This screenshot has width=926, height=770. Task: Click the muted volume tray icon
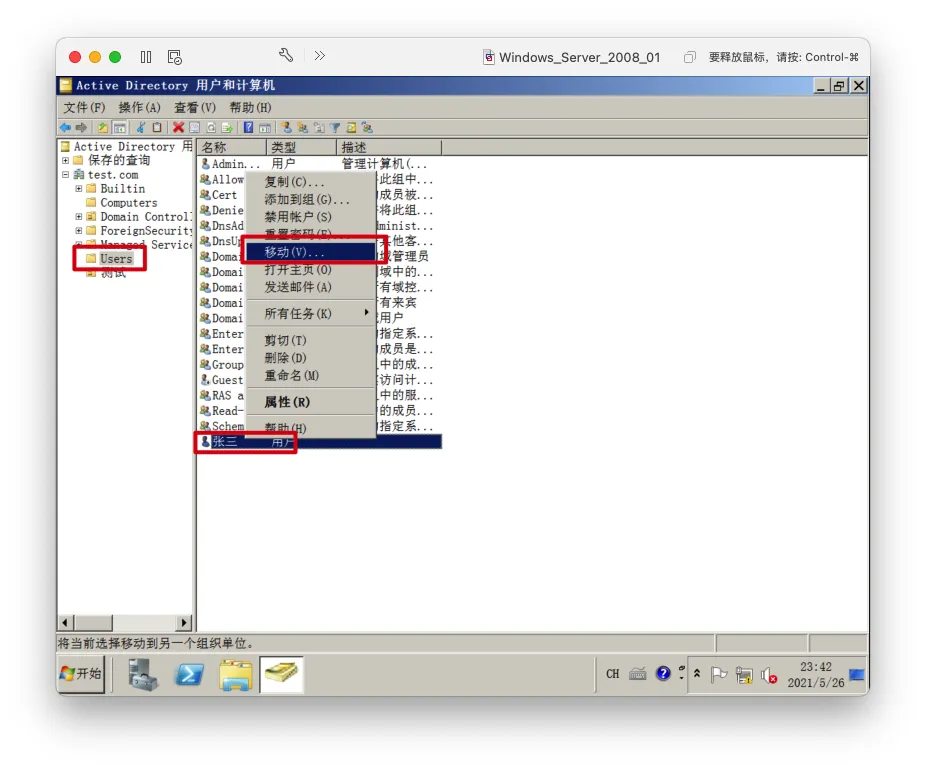click(768, 675)
